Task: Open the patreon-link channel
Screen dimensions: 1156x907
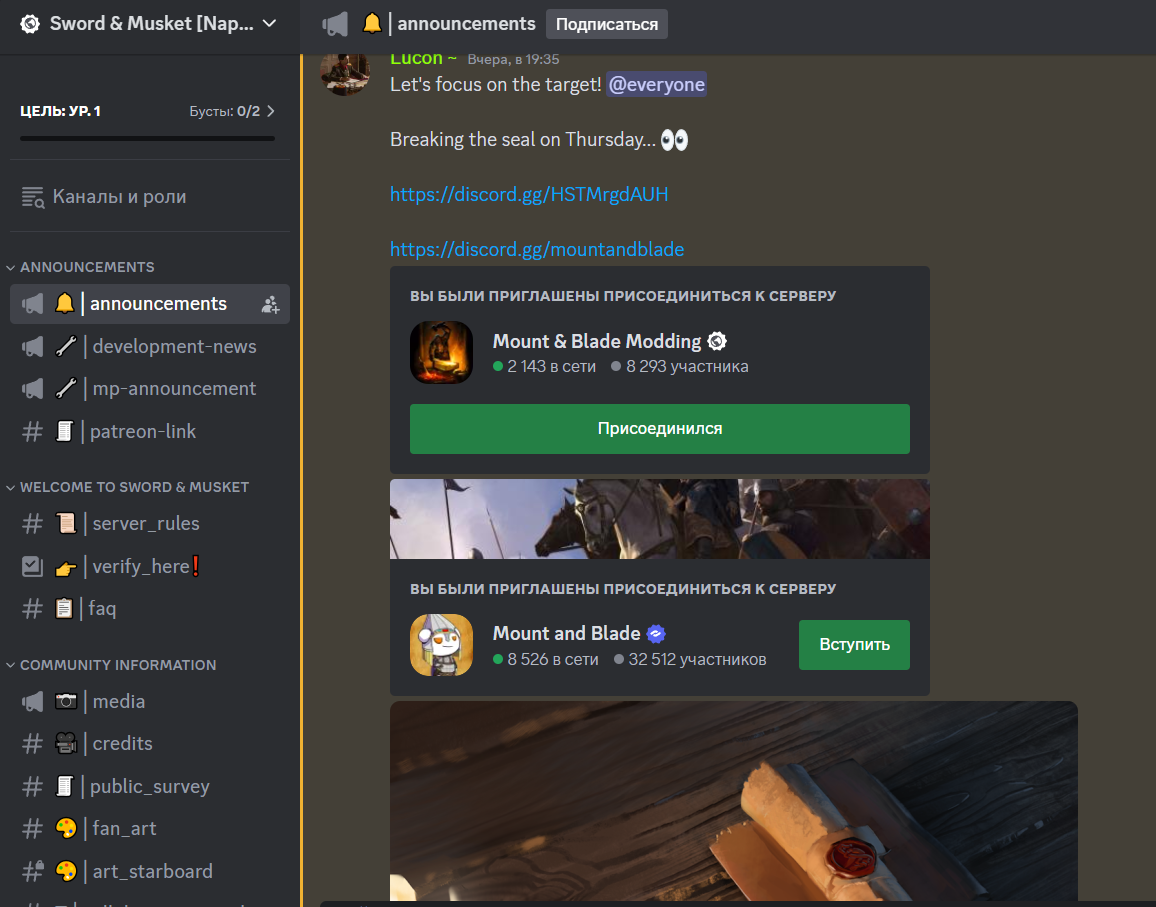Action: (150, 431)
